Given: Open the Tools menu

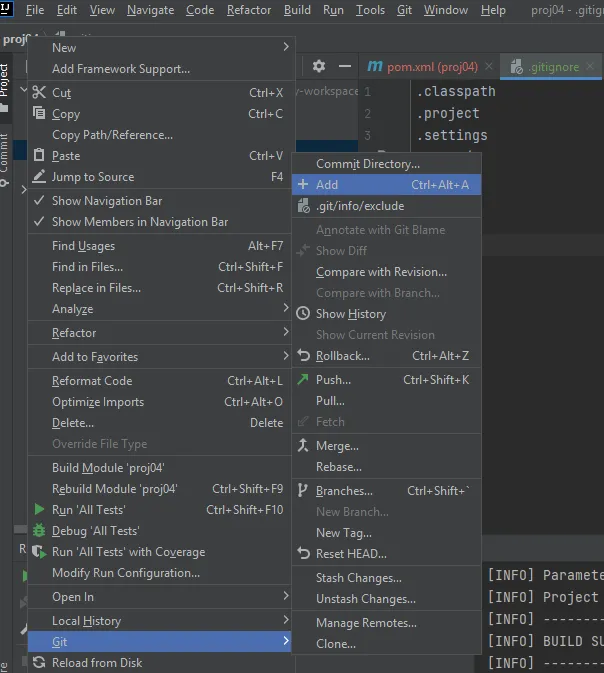Looking at the screenshot, I should (x=370, y=10).
